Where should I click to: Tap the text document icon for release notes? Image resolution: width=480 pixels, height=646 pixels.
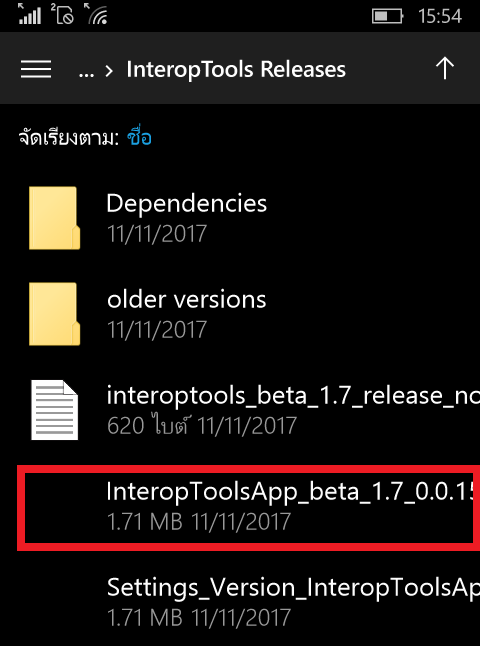(54, 410)
